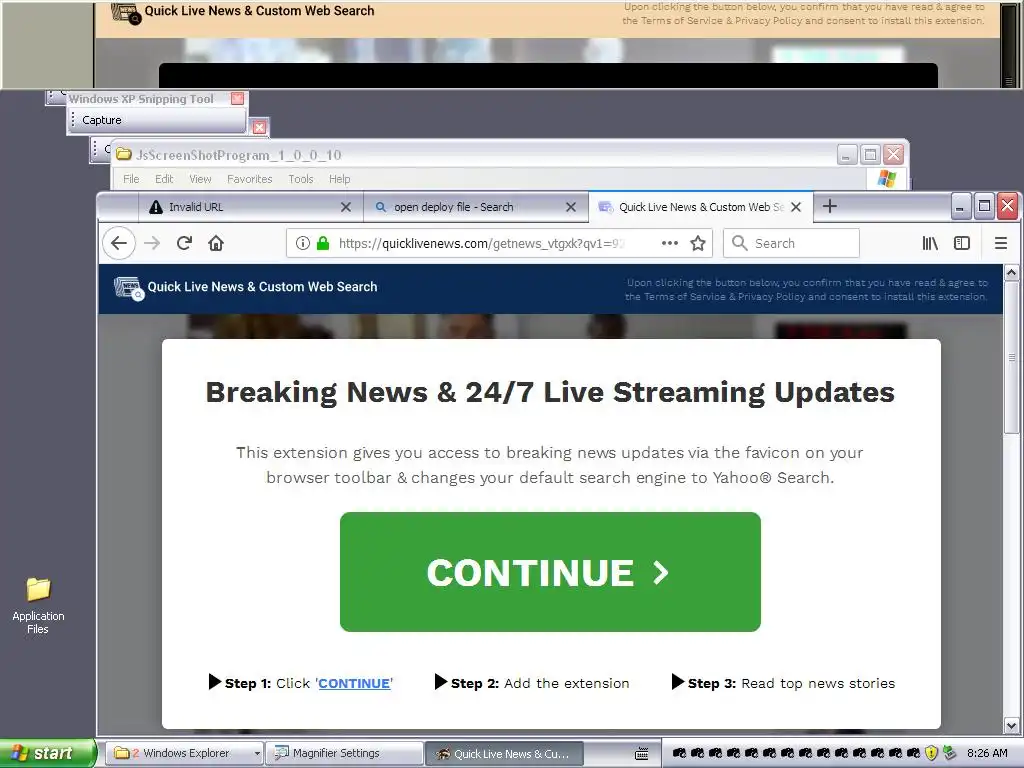1024x768 pixels.
Task: Expand the Windows Explorer taskbar group arrow
Action: tap(257, 753)
